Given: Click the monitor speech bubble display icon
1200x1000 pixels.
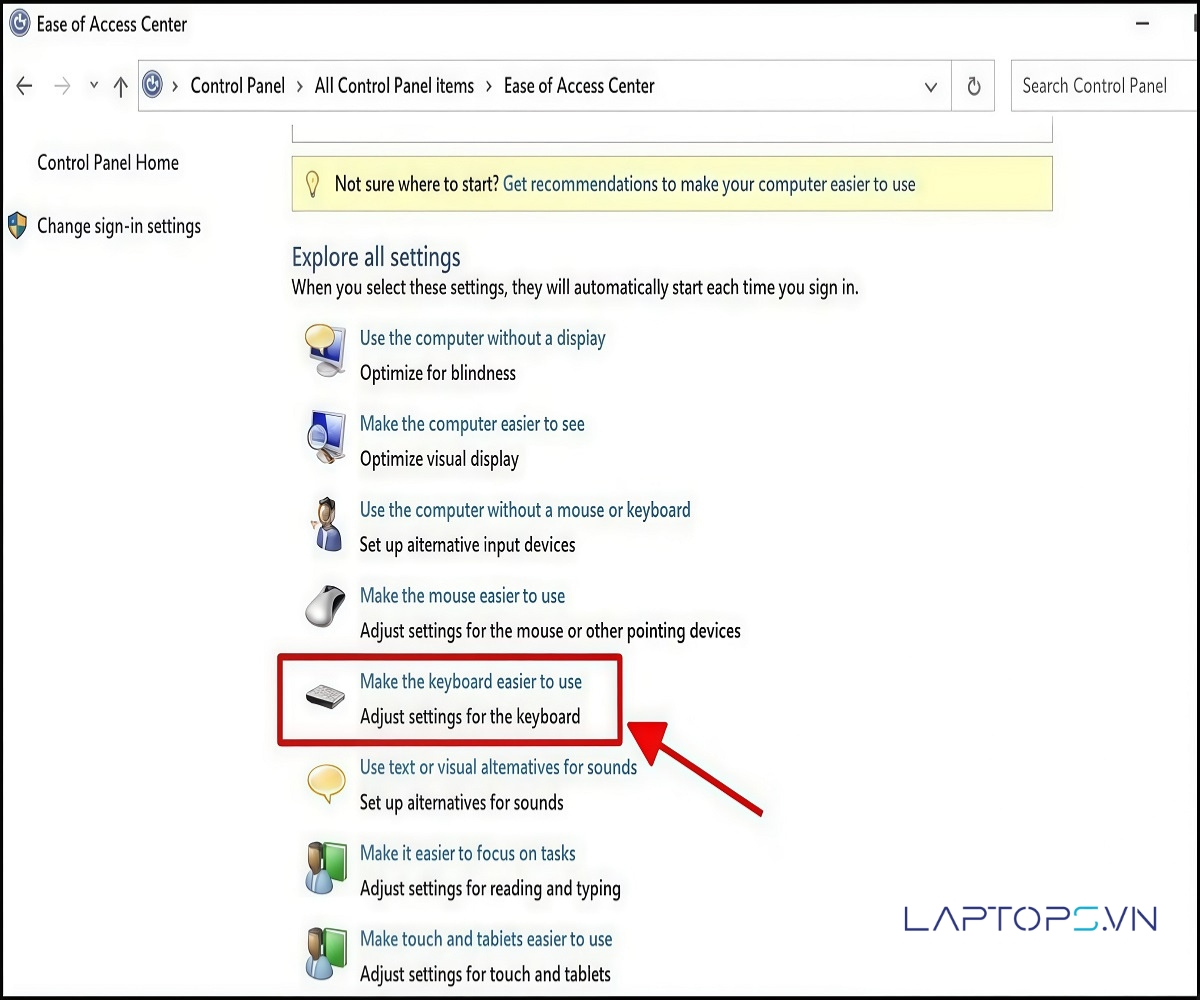Looking at the screenshot, I should point(325,349).
